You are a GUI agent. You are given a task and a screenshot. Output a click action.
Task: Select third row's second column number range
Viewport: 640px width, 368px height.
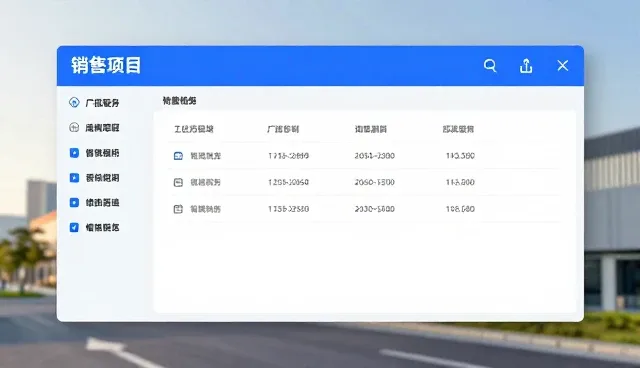coord(288,209)
